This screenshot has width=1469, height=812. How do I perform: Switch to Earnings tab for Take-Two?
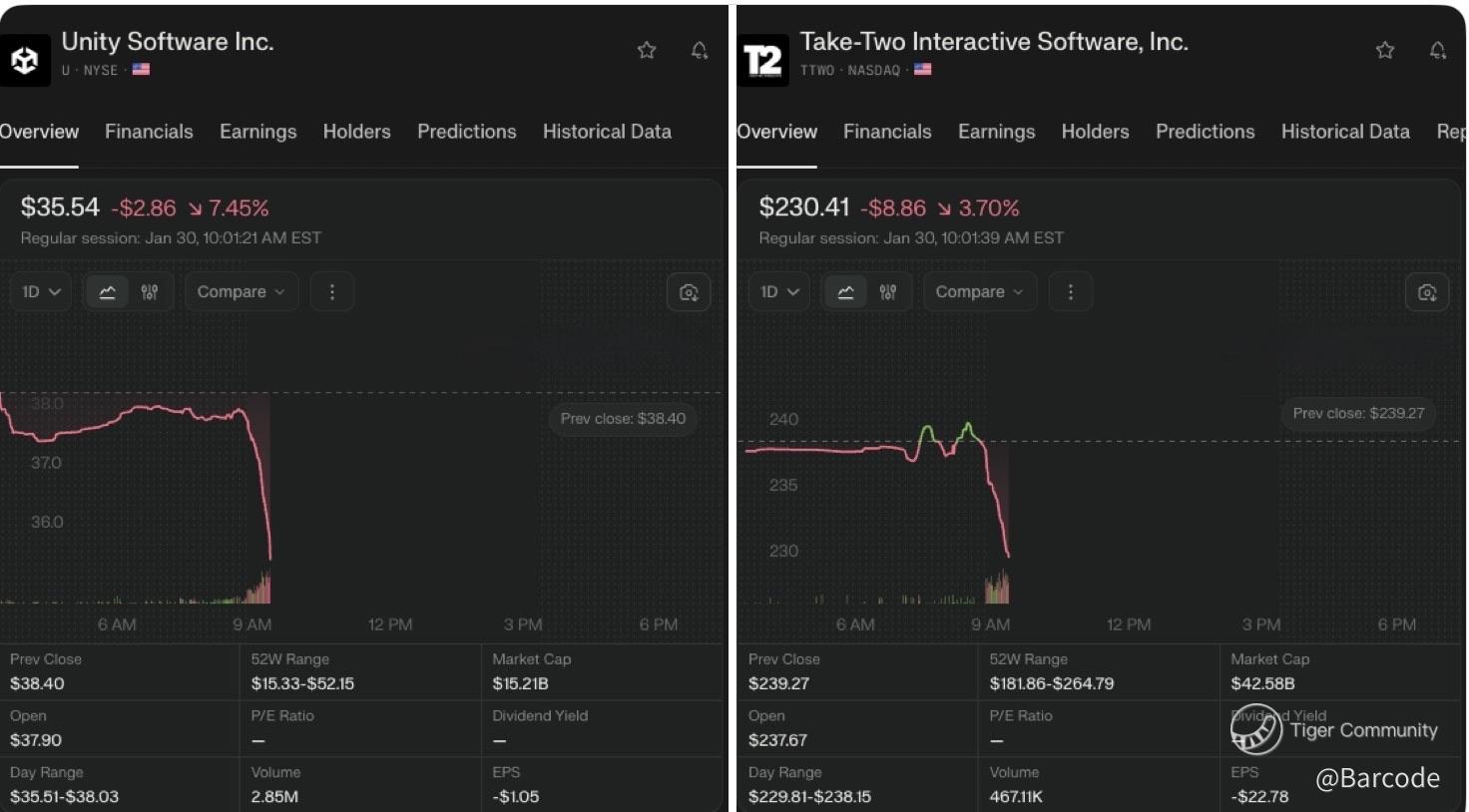pos(996,132)
